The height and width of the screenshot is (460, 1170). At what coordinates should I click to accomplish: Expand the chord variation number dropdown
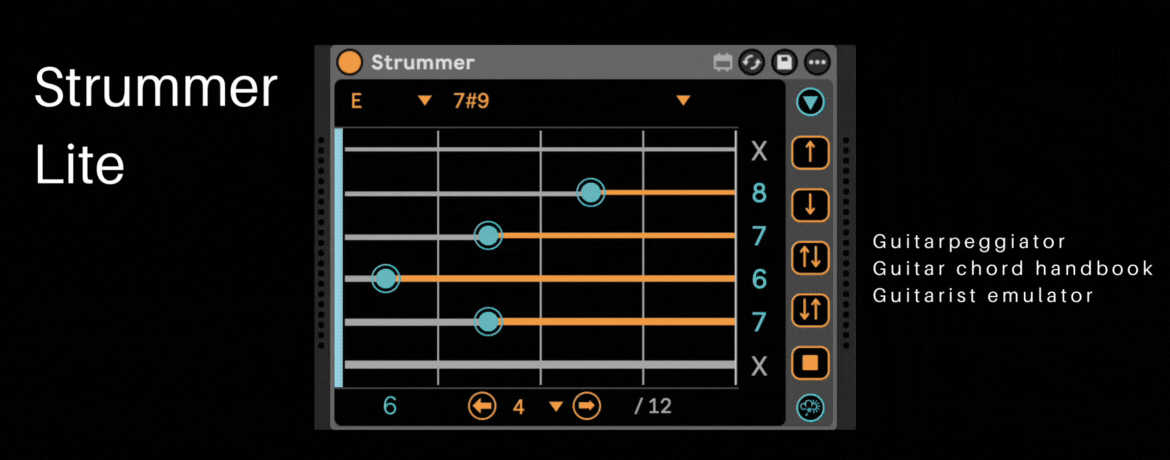point(556,406)
